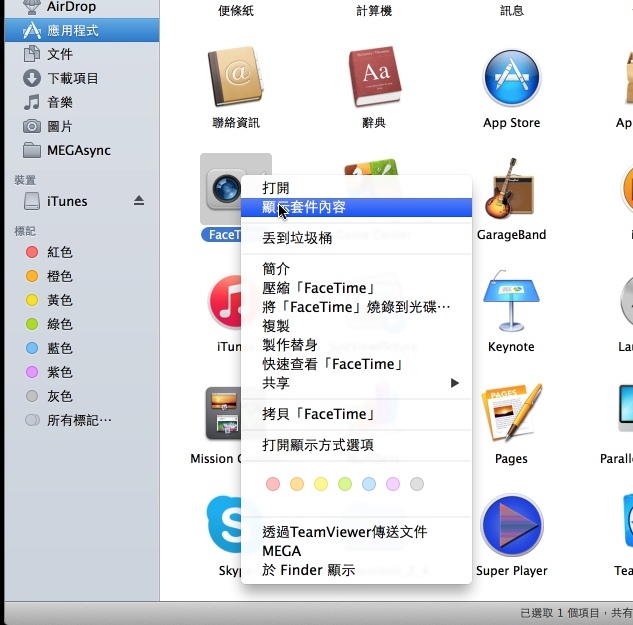Open 文件 in the sidebar
This screenshot has height=625, width=633.
[82, 54]
